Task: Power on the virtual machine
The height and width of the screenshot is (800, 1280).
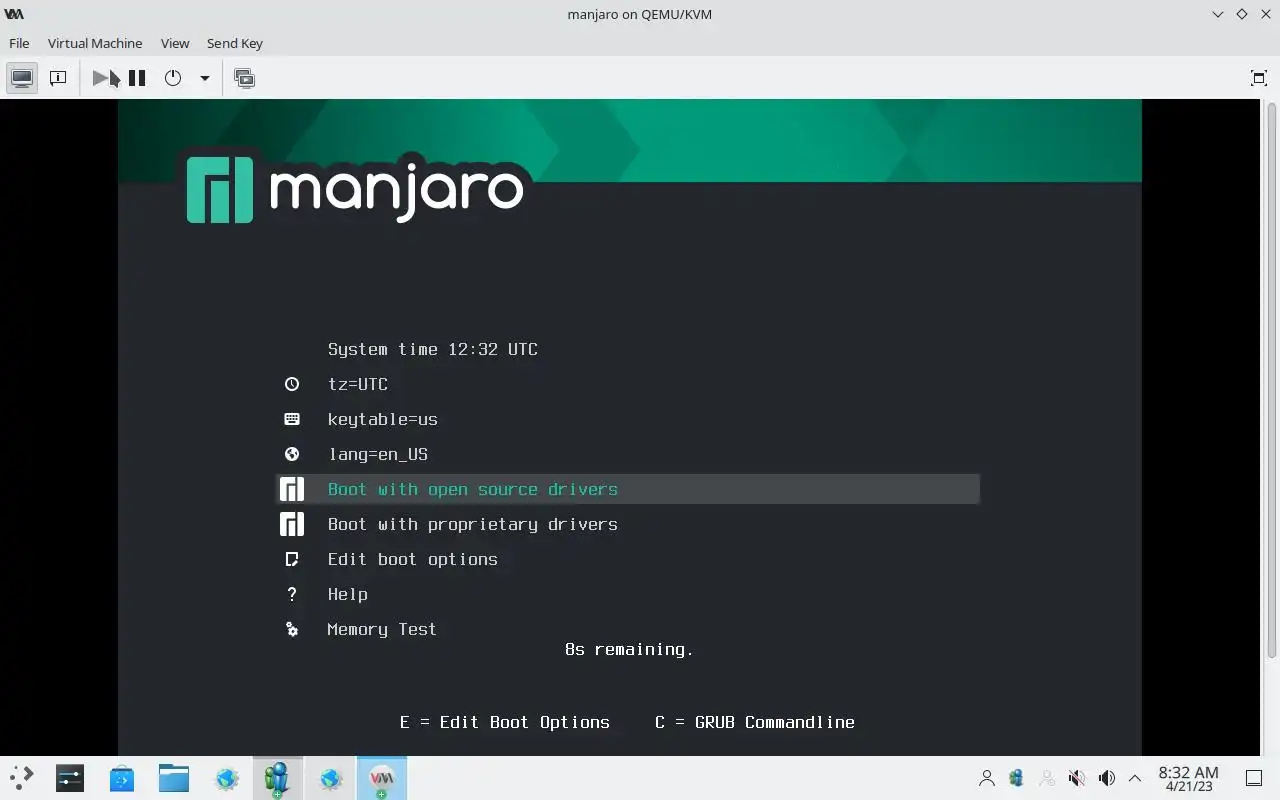Action: click(x=103, y=78)
